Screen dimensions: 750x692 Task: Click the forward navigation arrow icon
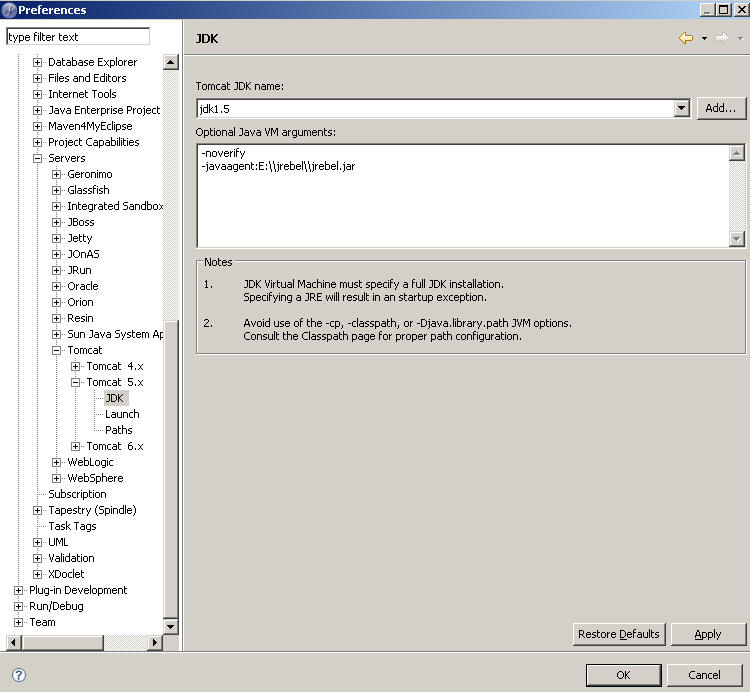click(721, 38)
